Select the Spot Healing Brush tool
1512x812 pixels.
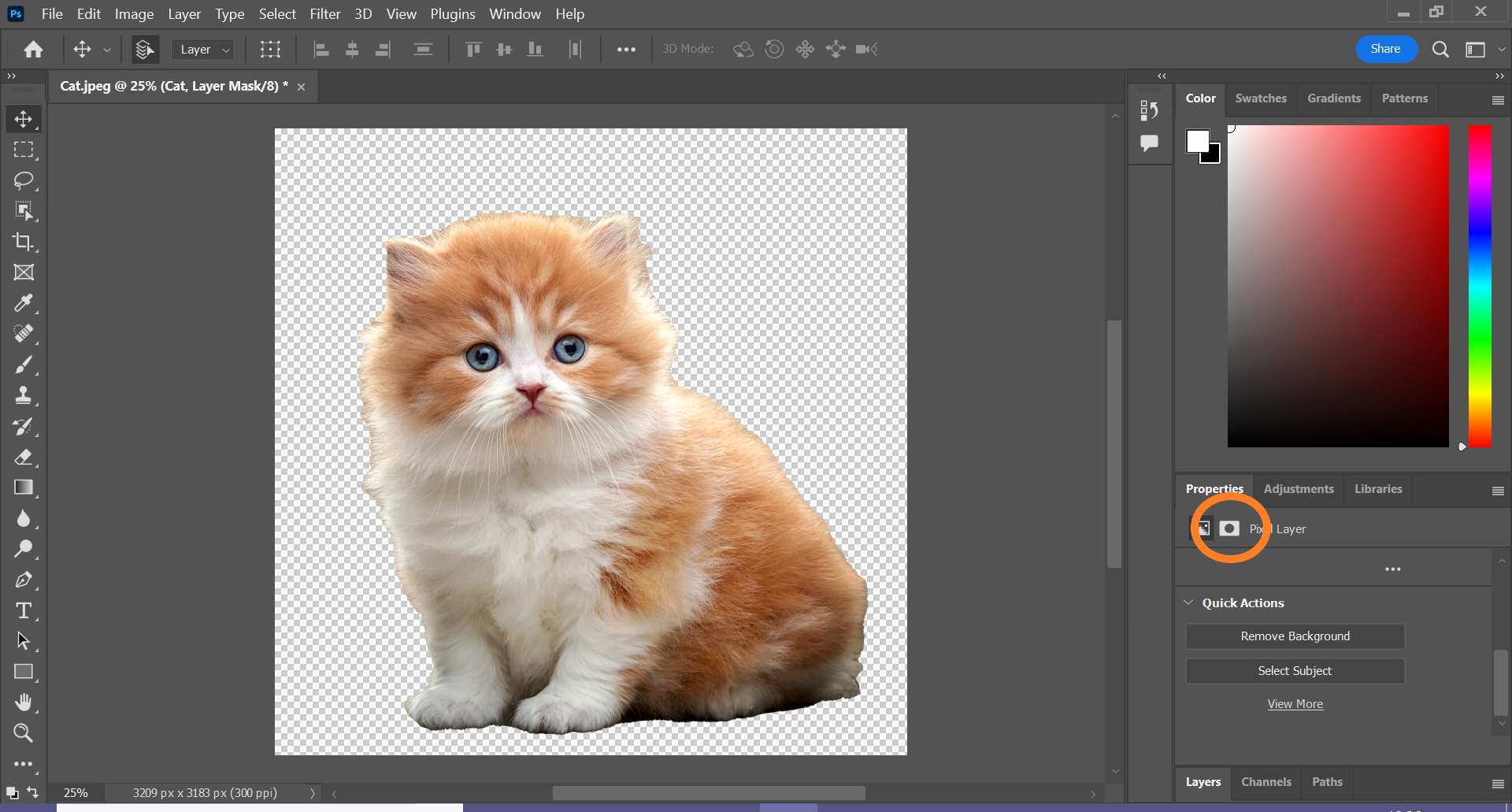24,334
